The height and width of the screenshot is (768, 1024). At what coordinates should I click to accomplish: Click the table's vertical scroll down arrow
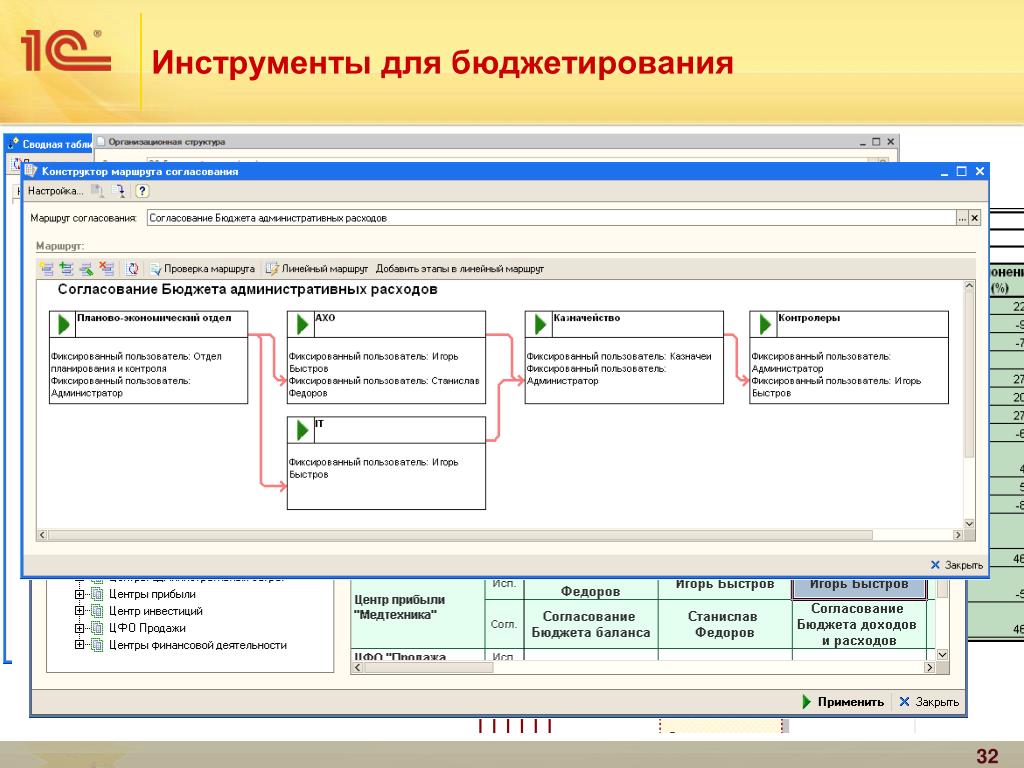coord(942,654)
